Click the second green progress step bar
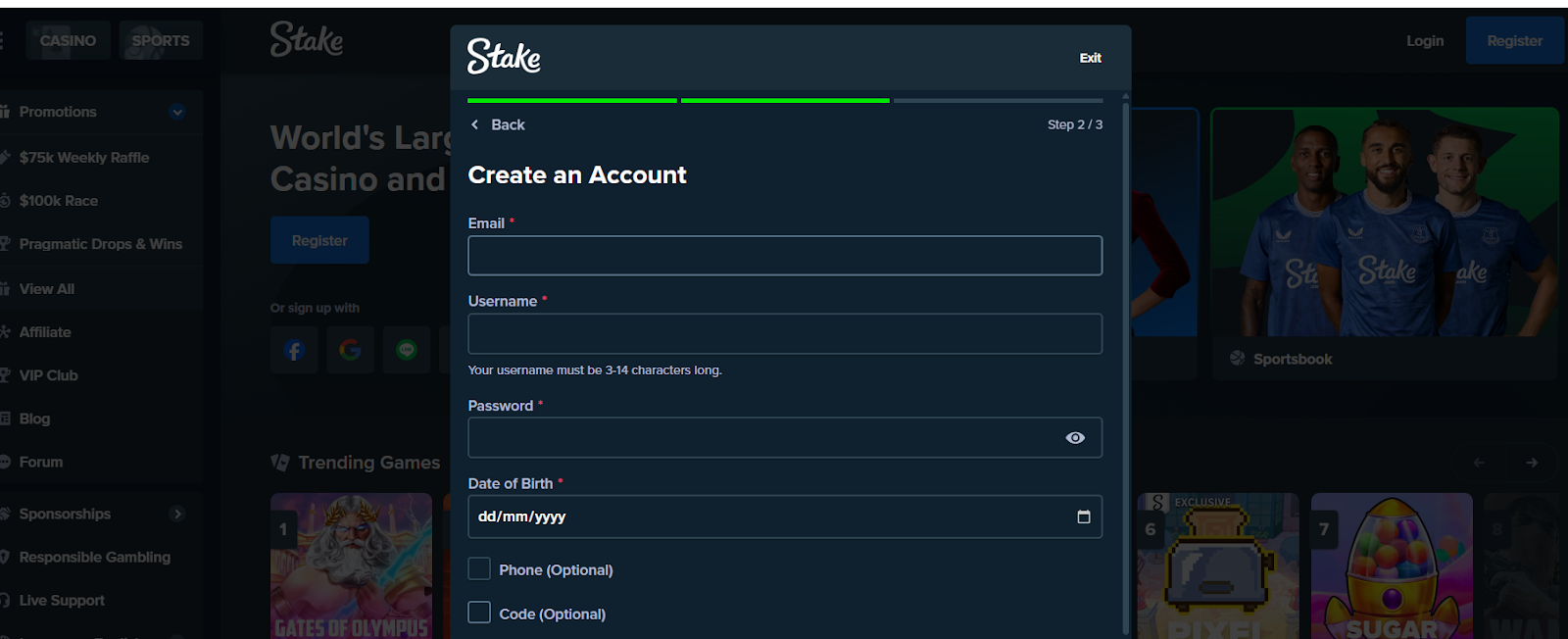 click(785, 100)
